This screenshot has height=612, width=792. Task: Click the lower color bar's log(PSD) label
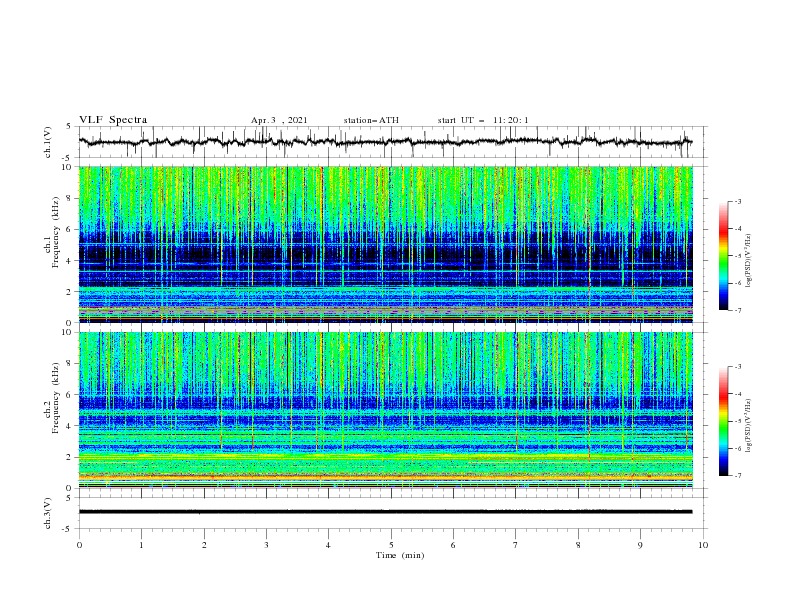[x=749, y=426]
